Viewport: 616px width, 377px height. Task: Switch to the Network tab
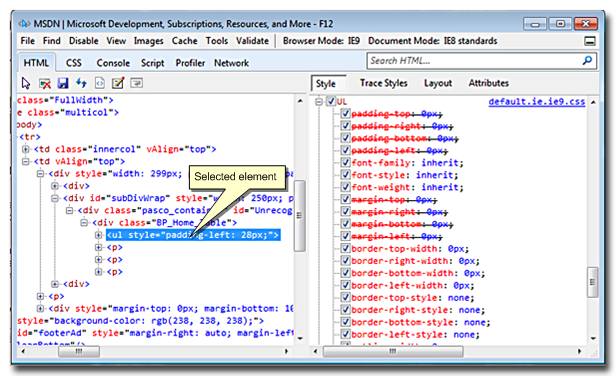pos(231,63)
